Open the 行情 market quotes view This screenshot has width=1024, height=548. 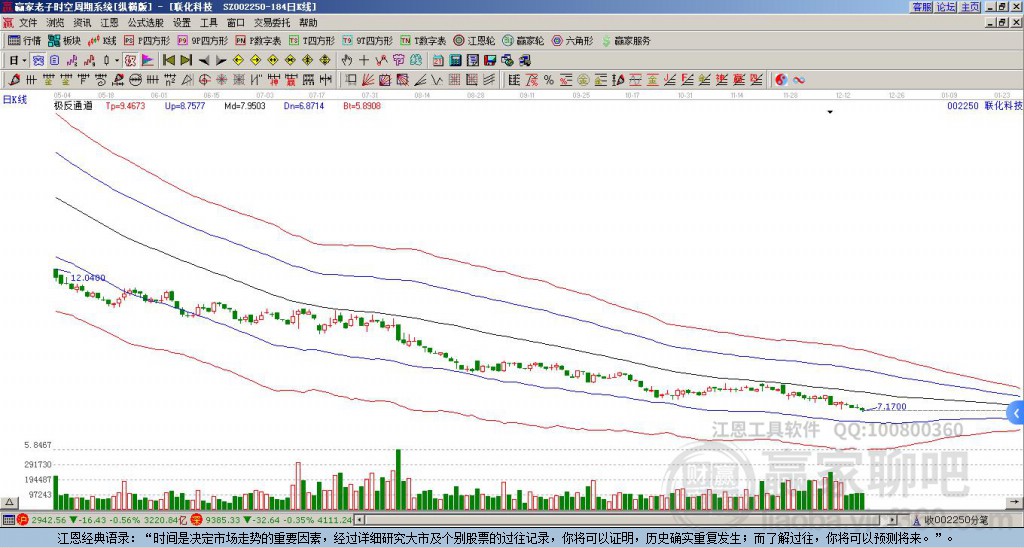click(24, 41)
